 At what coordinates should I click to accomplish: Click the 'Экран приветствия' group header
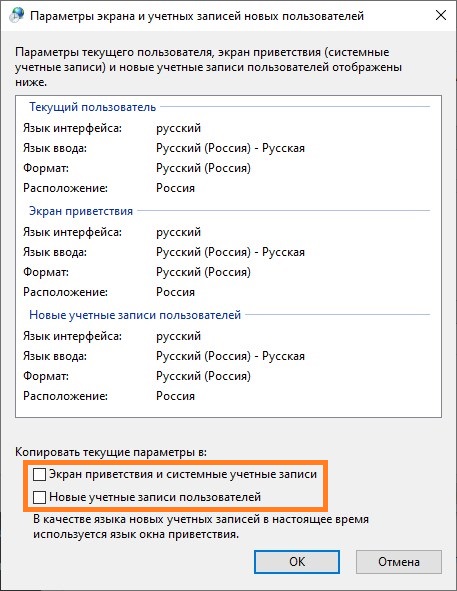[x=81, y=211]
